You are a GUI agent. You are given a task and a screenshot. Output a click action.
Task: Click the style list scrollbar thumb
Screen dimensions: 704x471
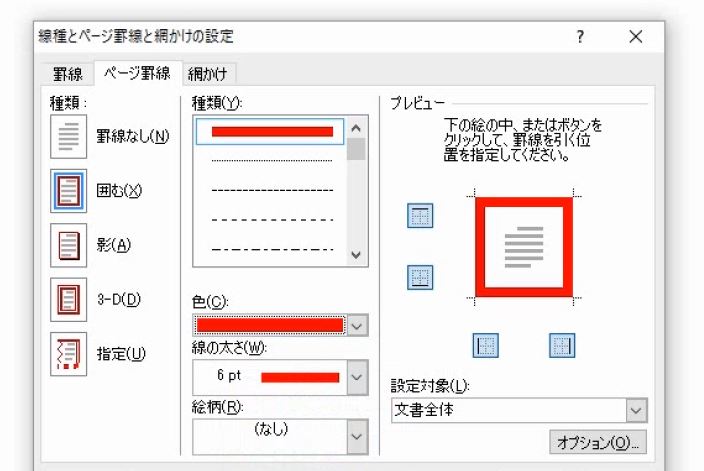pos(356,149)
